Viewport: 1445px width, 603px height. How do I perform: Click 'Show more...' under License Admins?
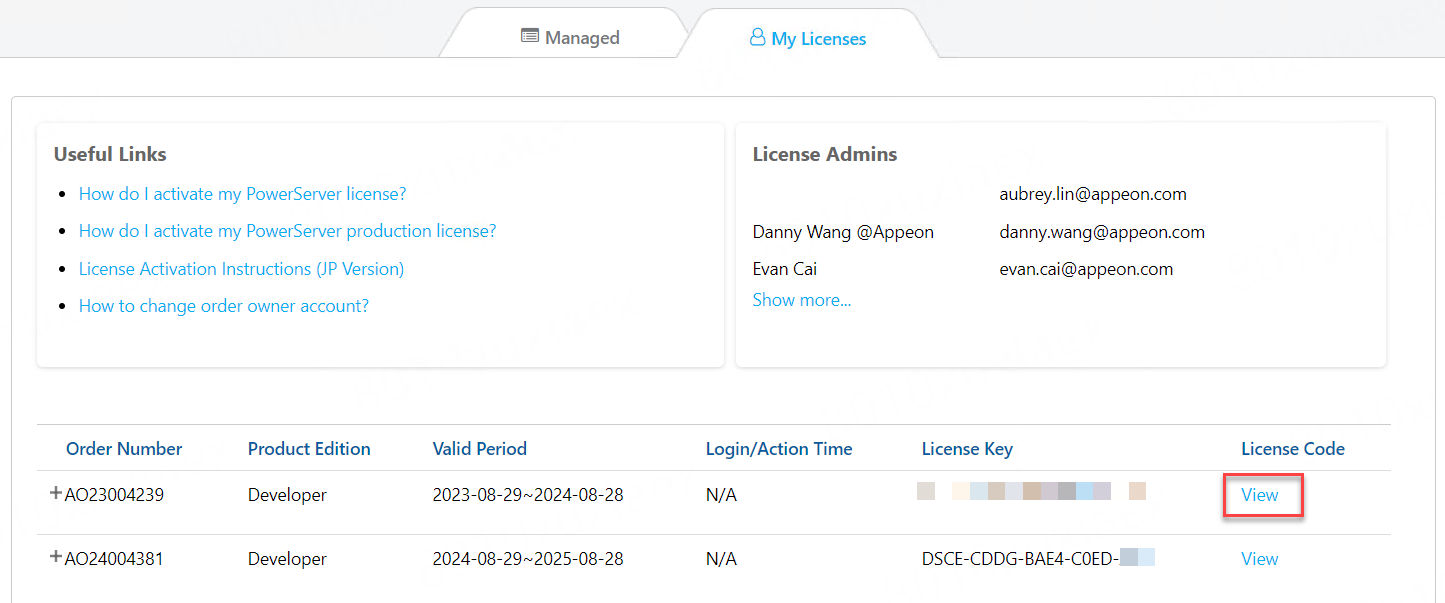tap(801, 300)
